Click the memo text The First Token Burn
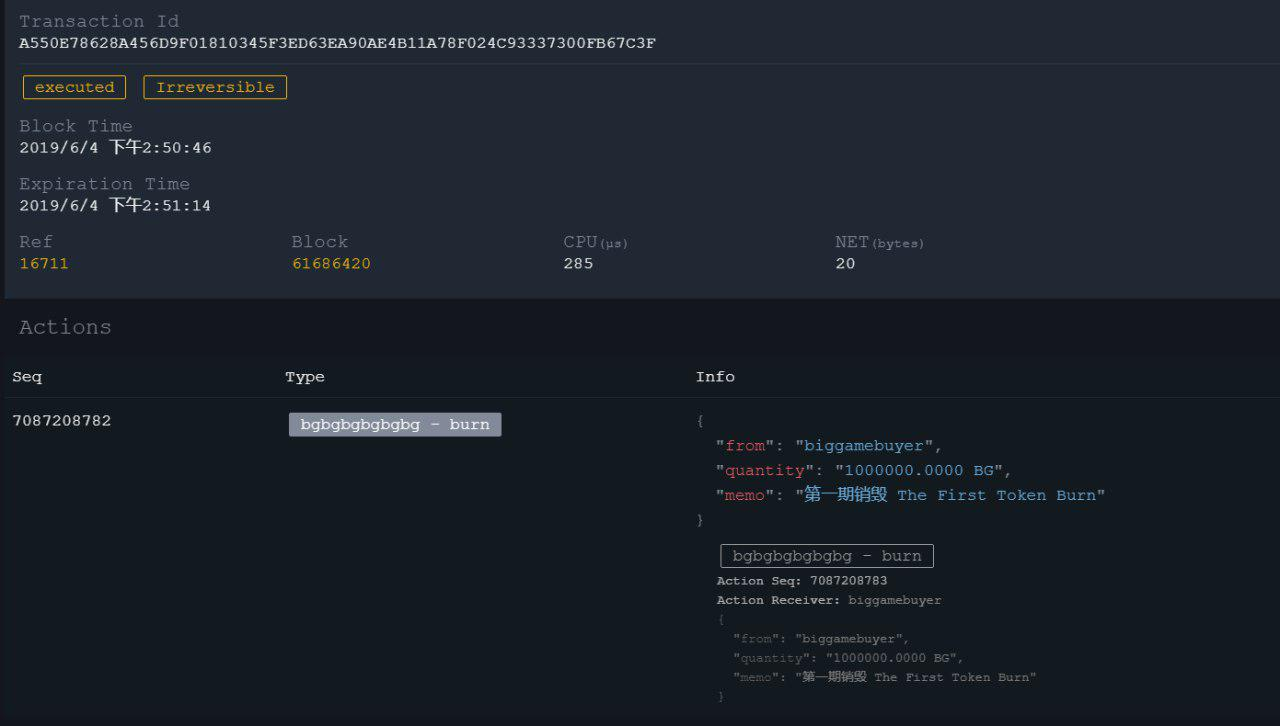This screenshot has height=726, width=1280. tap(1001, 495)
